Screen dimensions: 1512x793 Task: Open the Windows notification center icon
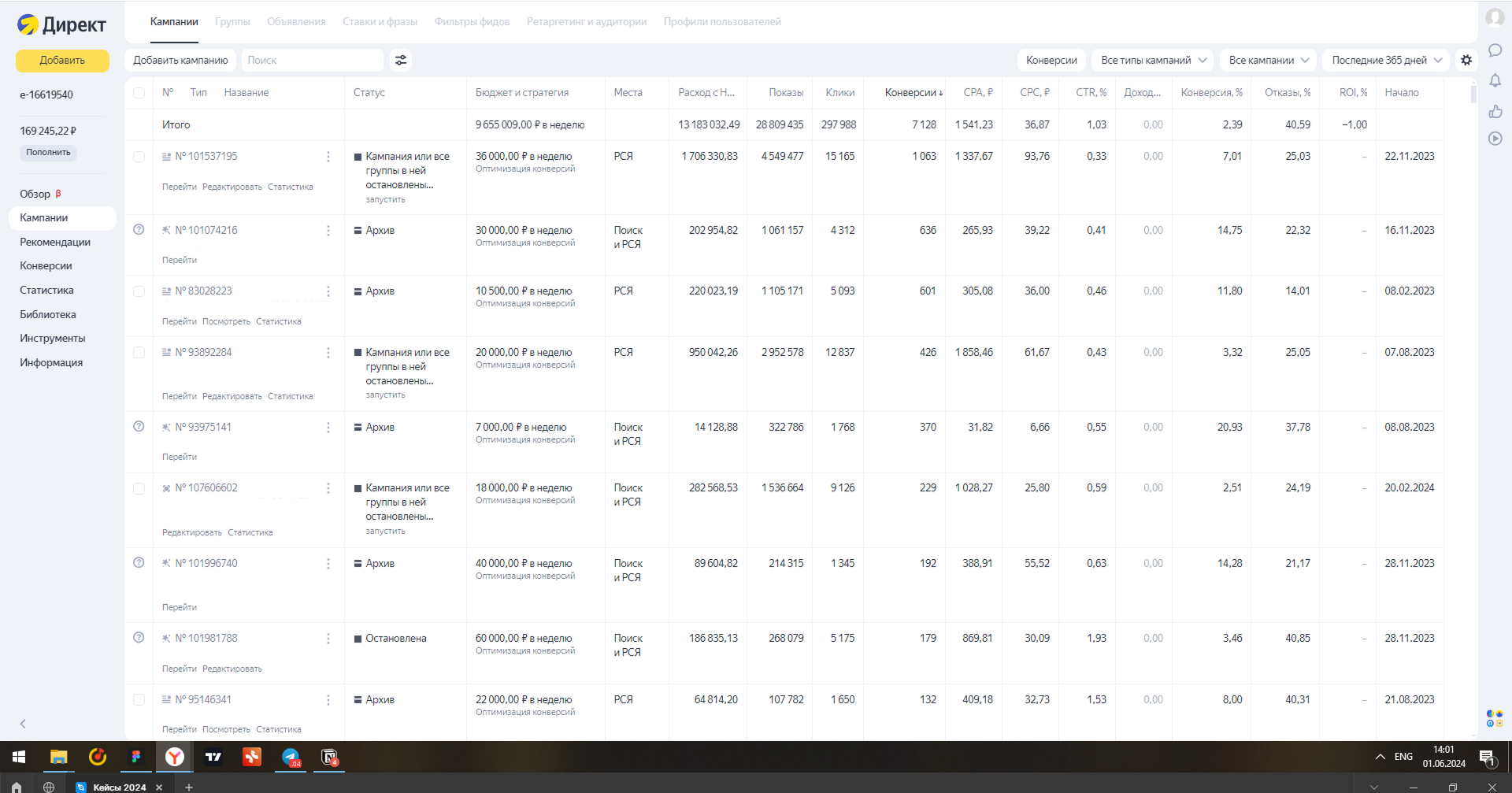[1487, 758]
